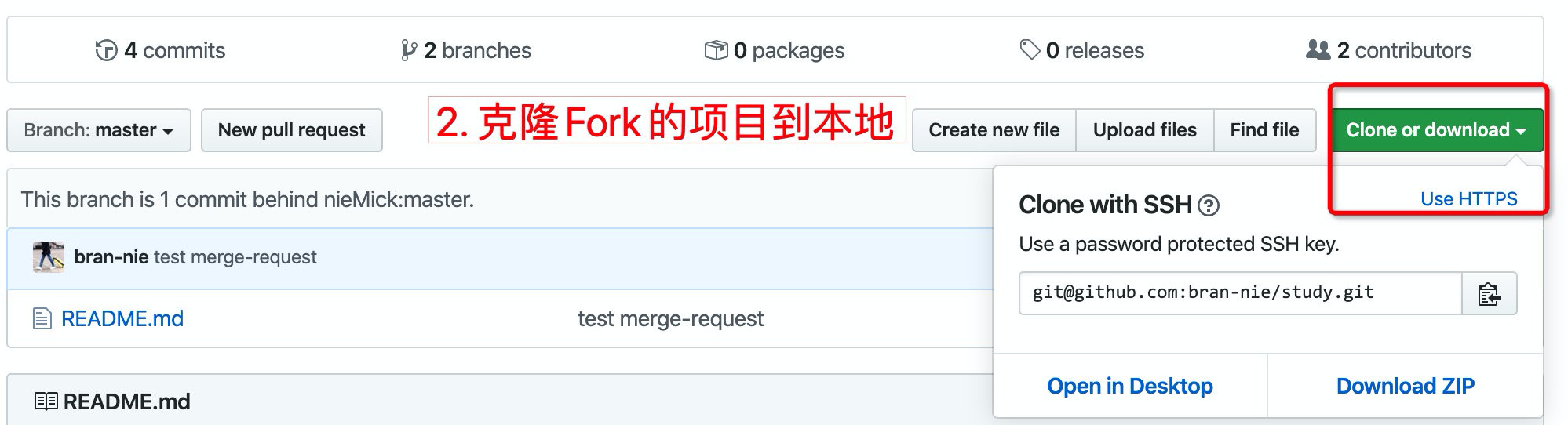This screenshot has height=425, width=1568.
Task: Click Create new file button
Action: coord(994,130)
